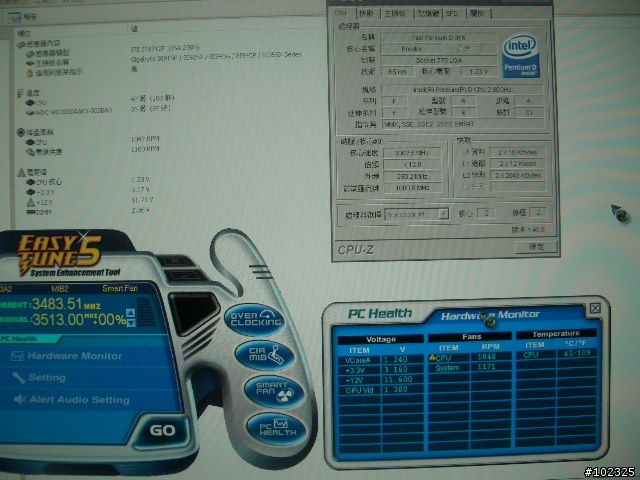Switch to the Smart Fan tab in EasyTune5
This screenshot has width=640, height=480.
pos(120,289)
